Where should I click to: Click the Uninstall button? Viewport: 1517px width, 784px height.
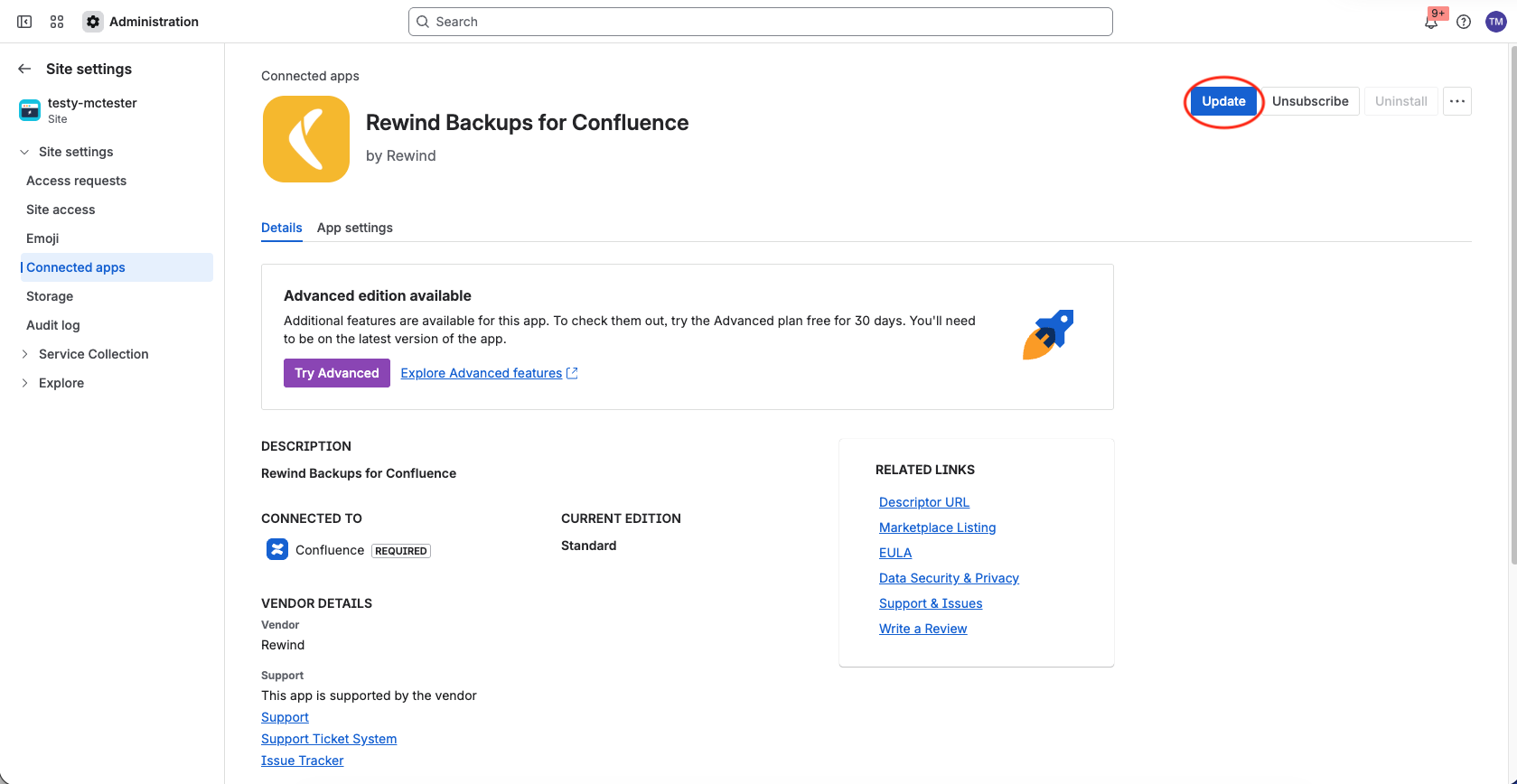[x=1401, y=101]
